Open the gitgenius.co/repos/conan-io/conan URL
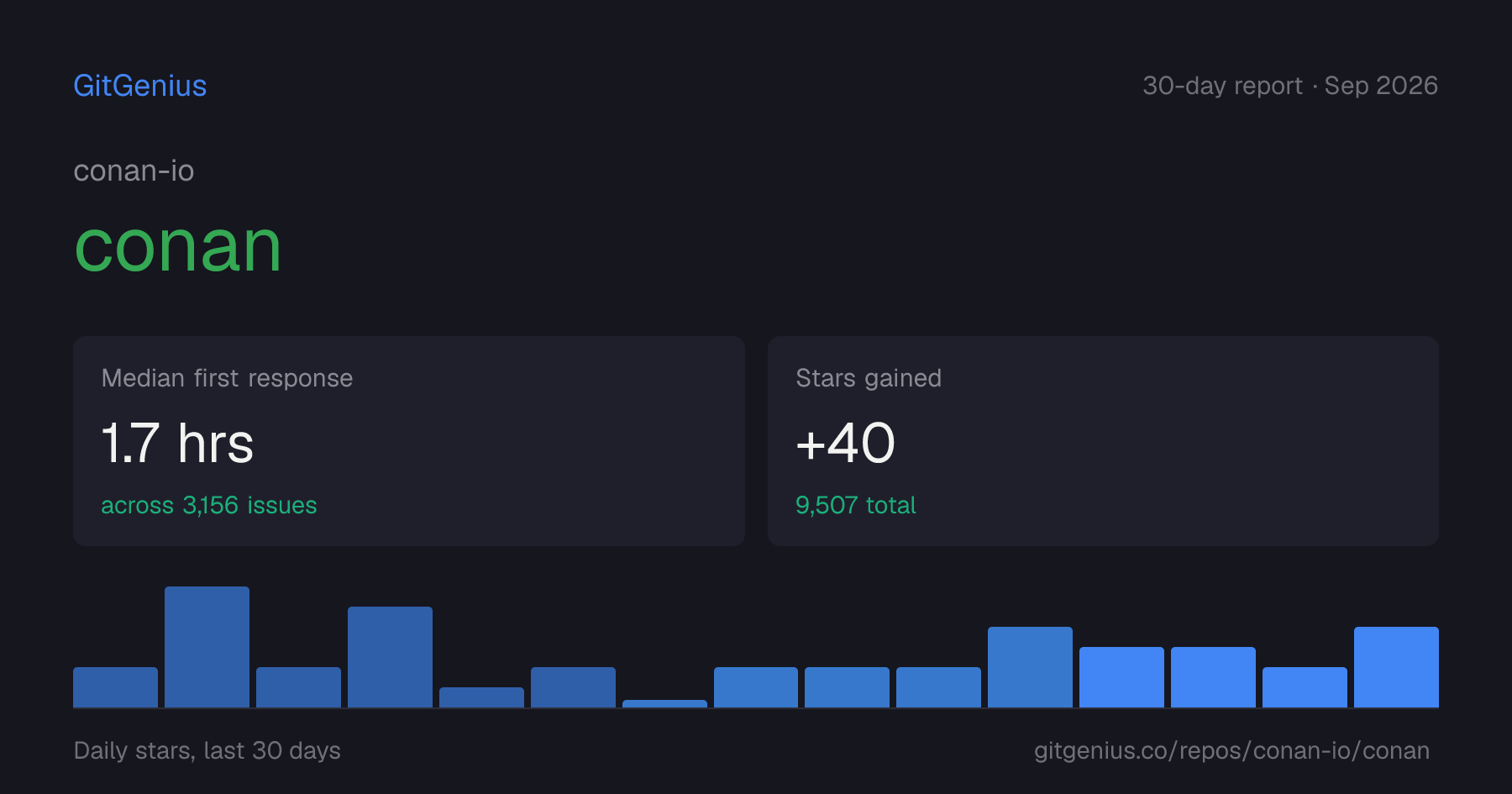This screenshot has width=1512, height=794. [1231, 750]
